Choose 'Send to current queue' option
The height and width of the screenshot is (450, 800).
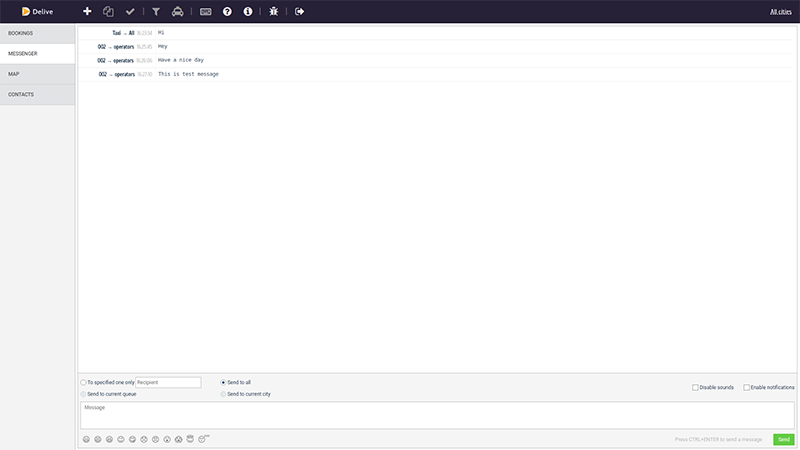pos(83,394)
